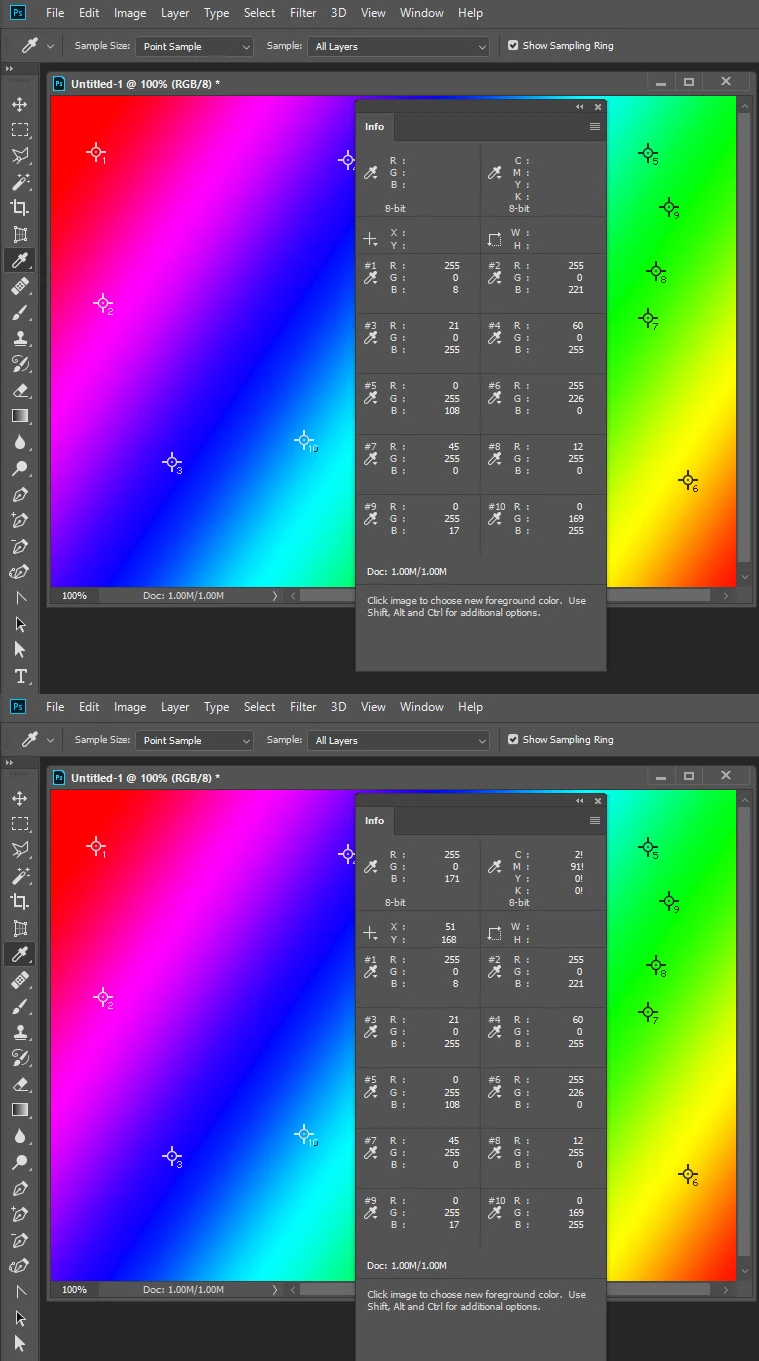Choose the Magic Wand tool in upper window
759x1361 pixels.
tap(19, 182)
